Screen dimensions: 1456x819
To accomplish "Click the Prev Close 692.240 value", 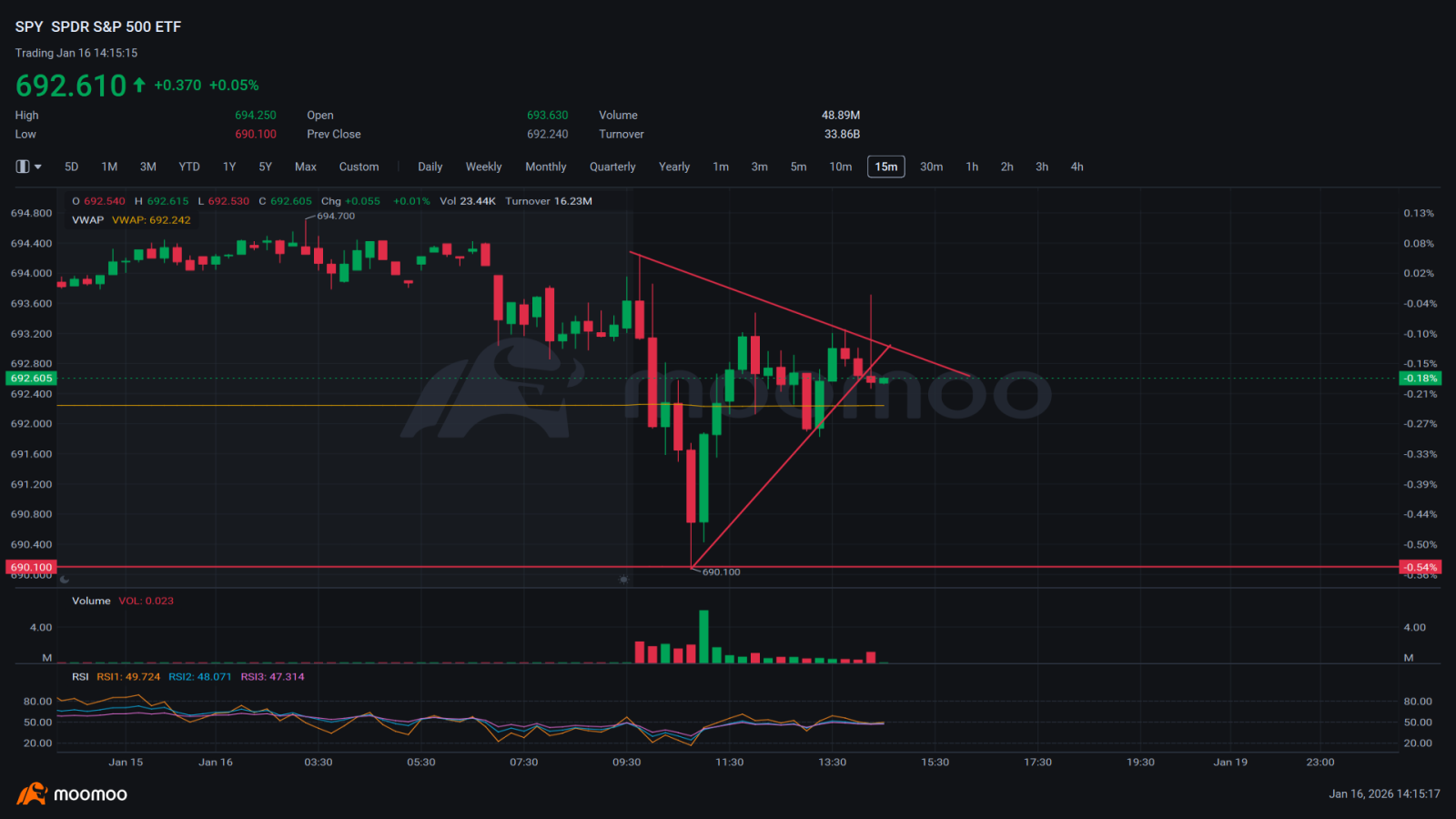I will coord(547,134).
